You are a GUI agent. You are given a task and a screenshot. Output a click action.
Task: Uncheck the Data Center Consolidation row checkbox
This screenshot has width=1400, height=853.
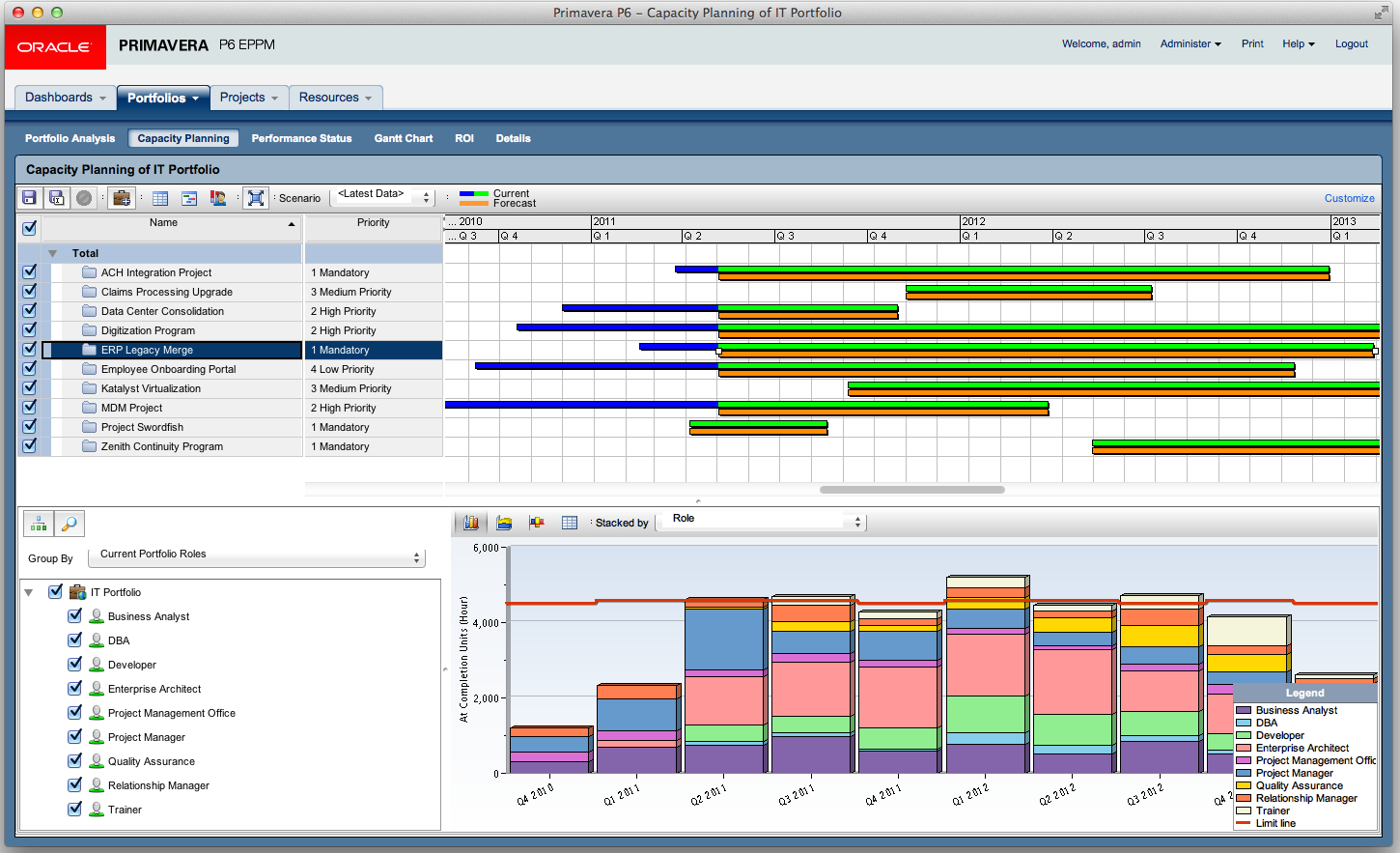pos(29,310)
